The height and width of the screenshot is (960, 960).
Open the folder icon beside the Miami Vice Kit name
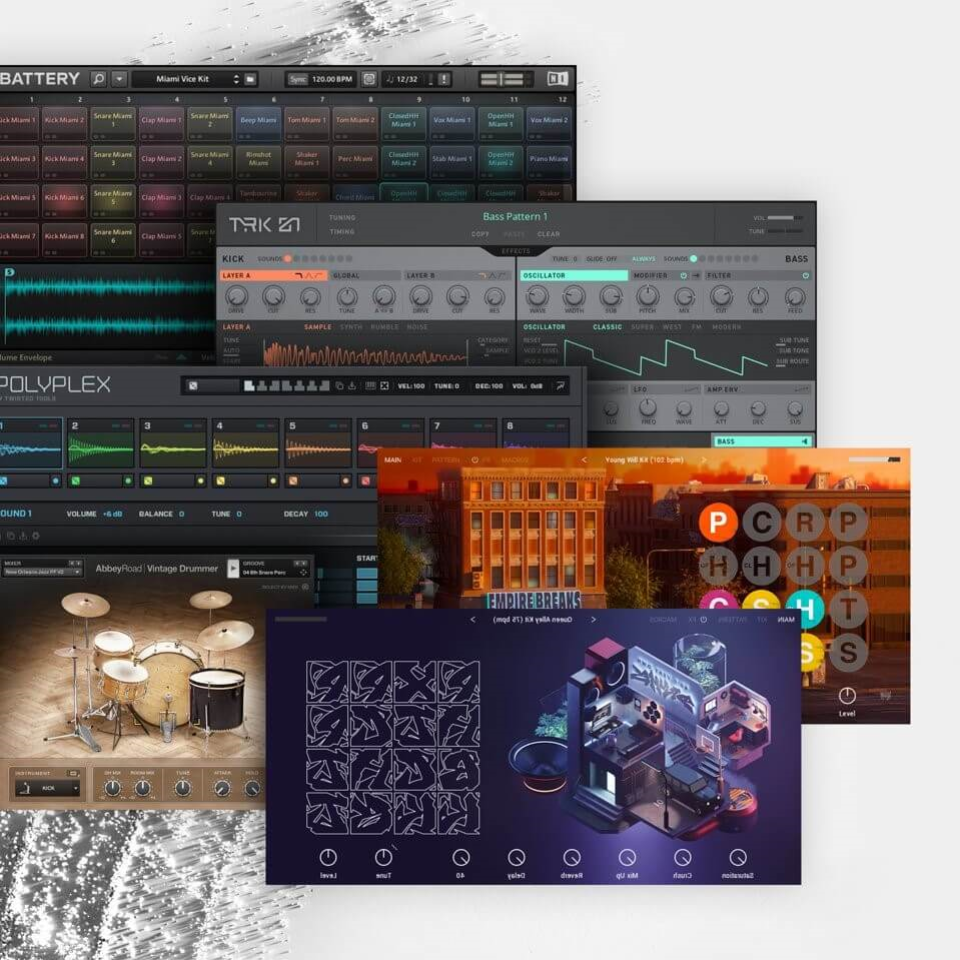pyautogui.click(x=249, y=77)
